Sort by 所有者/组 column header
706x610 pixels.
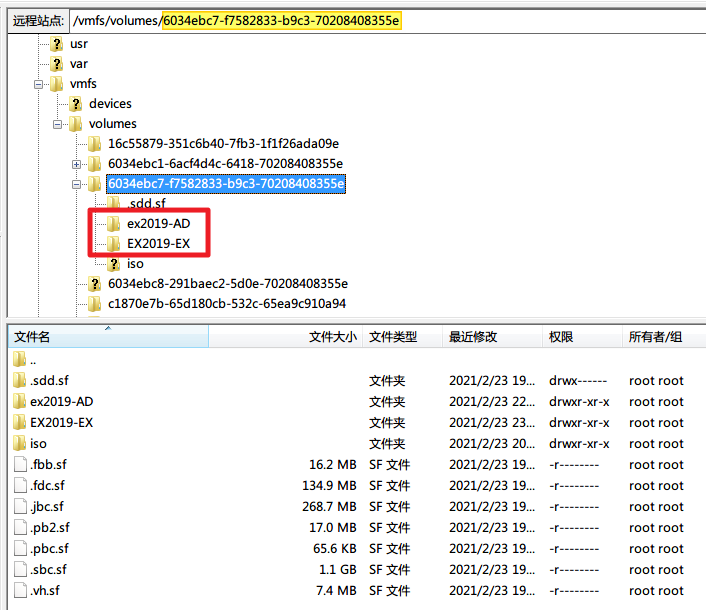664,337
